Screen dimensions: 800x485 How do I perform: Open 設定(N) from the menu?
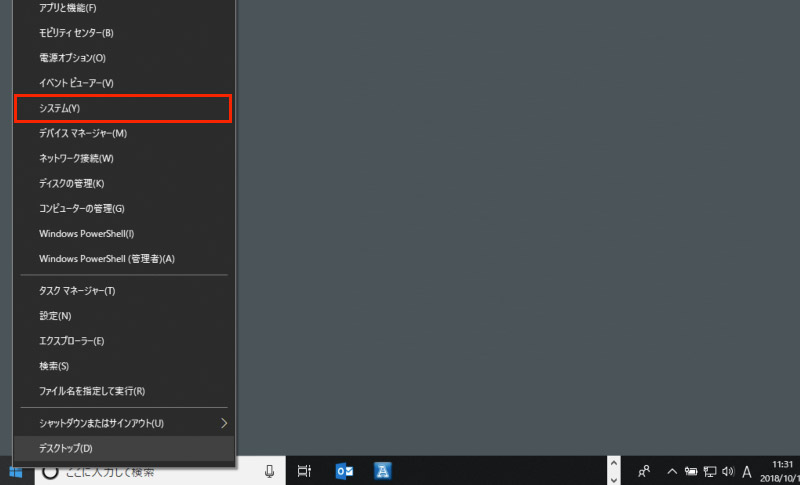point(124,316)
